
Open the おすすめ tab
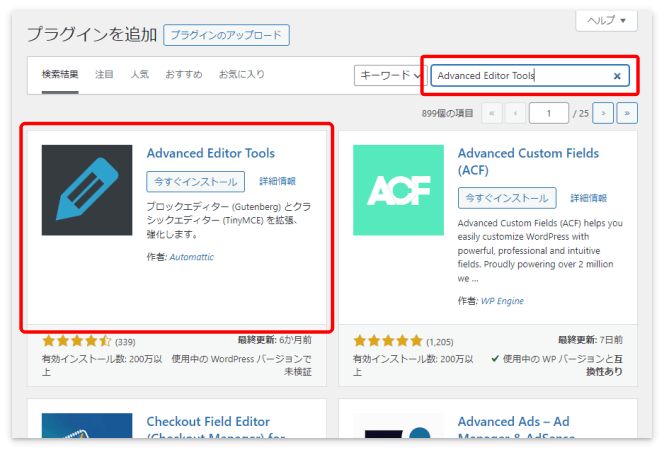click(184, 75)
